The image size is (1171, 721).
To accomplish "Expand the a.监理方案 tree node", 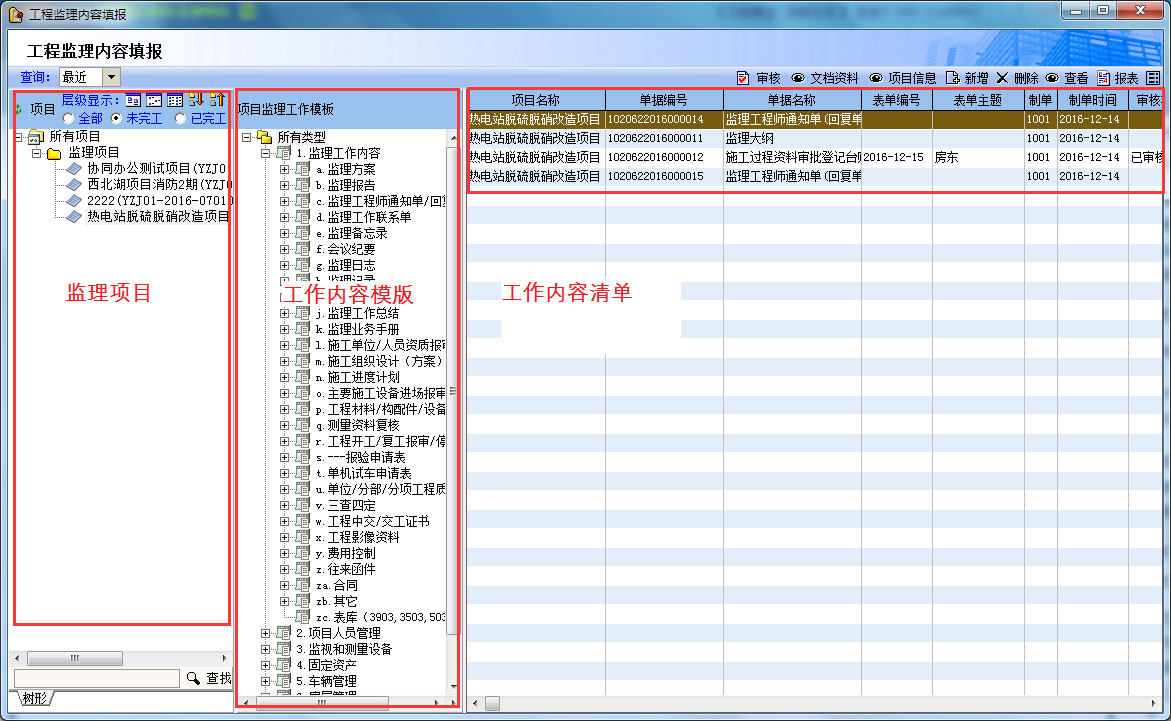I will click(x=284, y=169).
